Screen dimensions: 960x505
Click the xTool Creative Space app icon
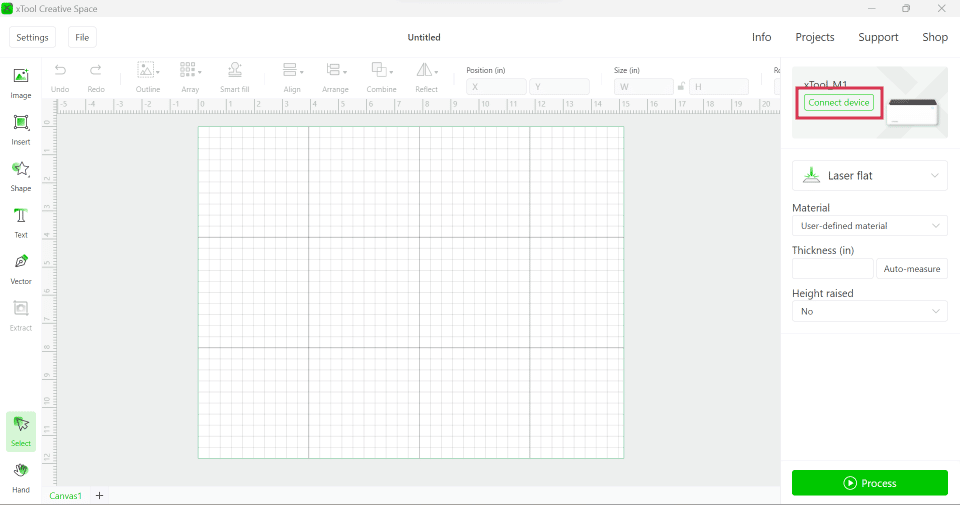tap(7, 9)
